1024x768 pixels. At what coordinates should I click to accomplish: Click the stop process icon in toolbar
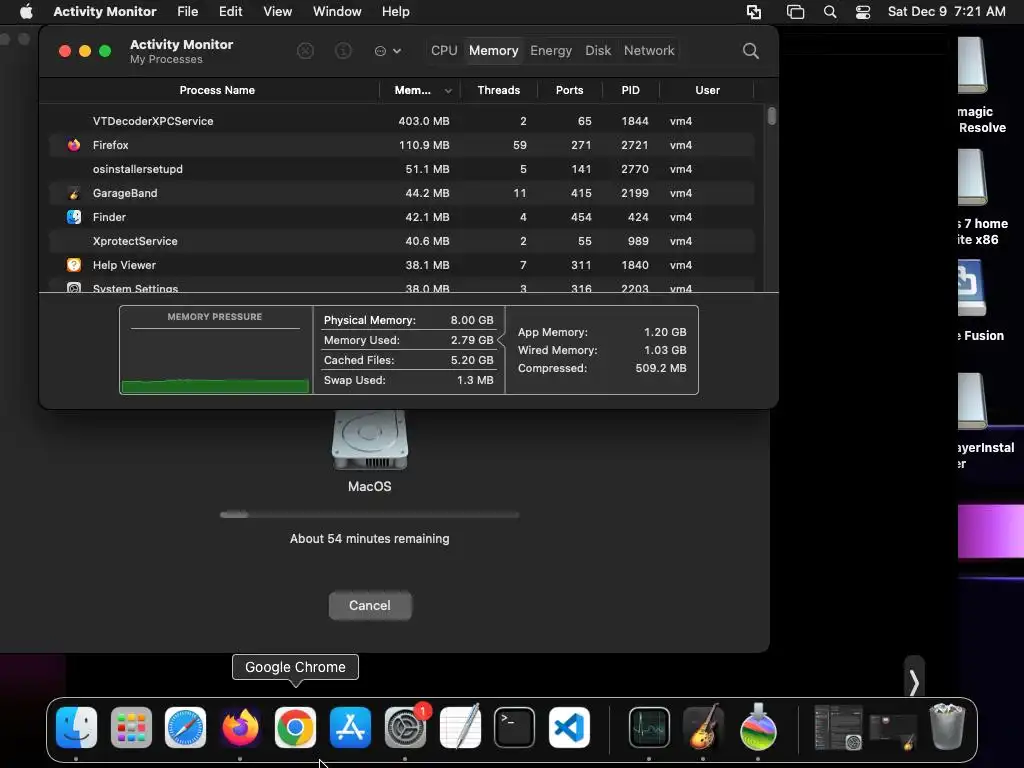pyautogui.click(x=305, y=51)
